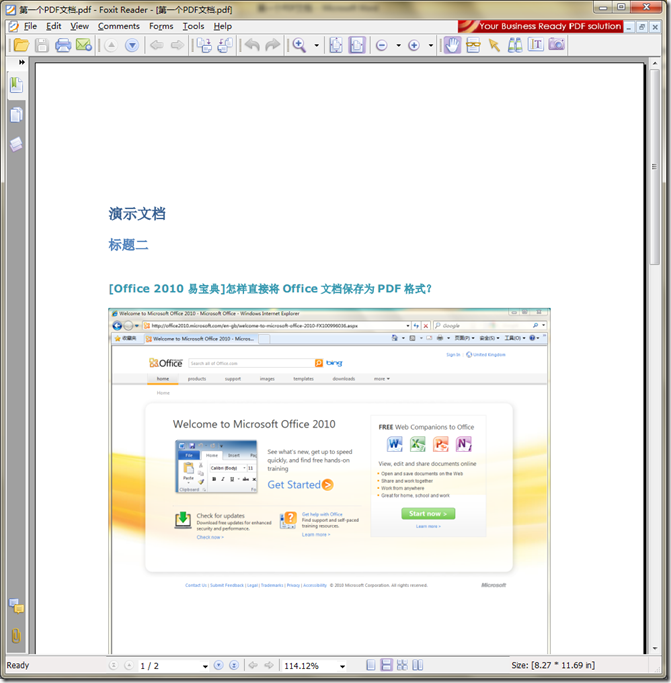
Task: Click the Fit Page icon
Action: pyautogui.click(x=336, y=45)
